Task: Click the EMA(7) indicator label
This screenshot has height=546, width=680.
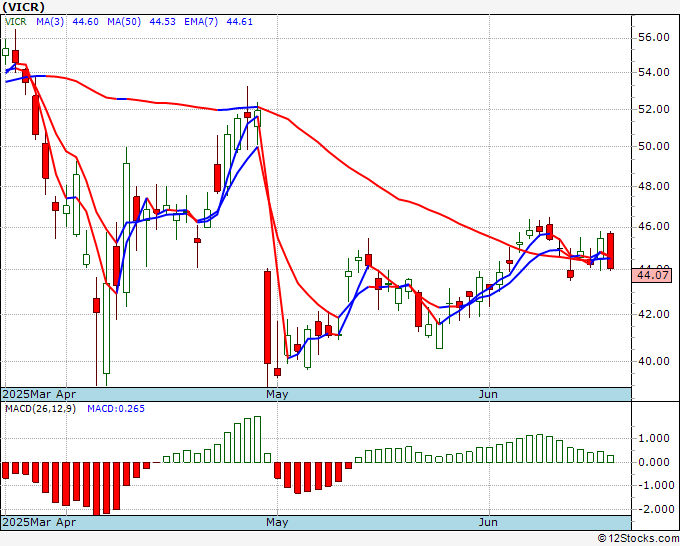Action: (x=201, y=22)
